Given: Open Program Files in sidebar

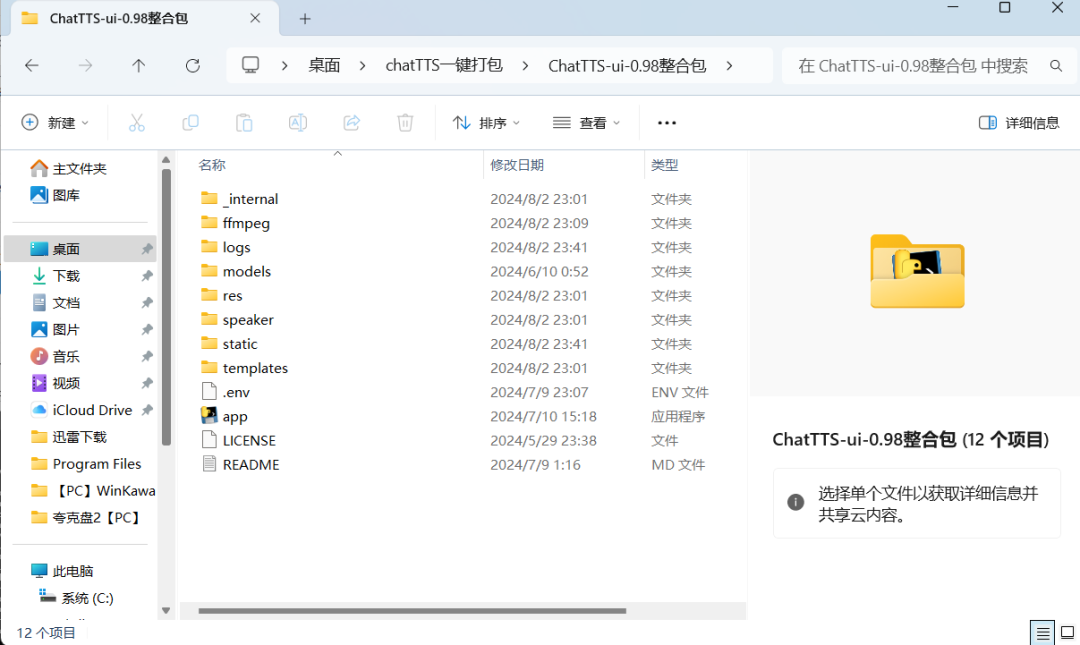Looking at the screenshot, I should click(x=86, y=464).
